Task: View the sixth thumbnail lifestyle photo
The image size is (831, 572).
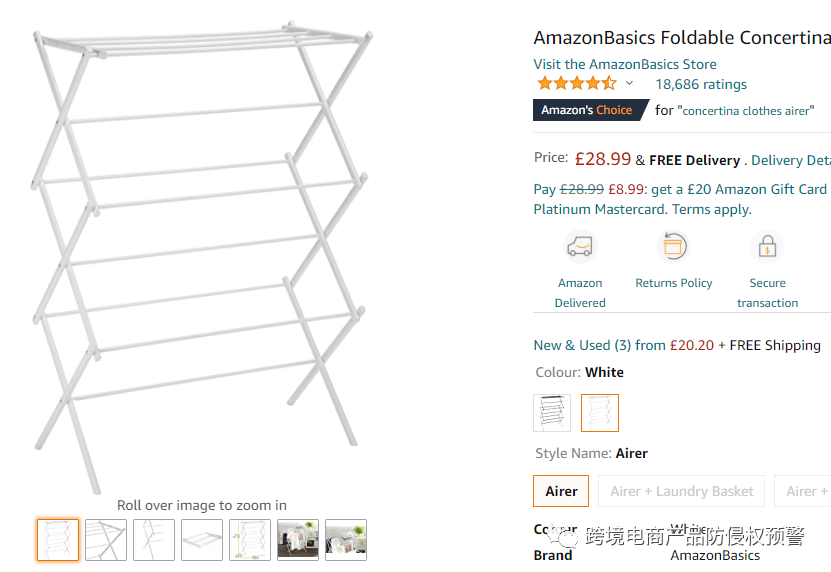Action: coord(298,540)
